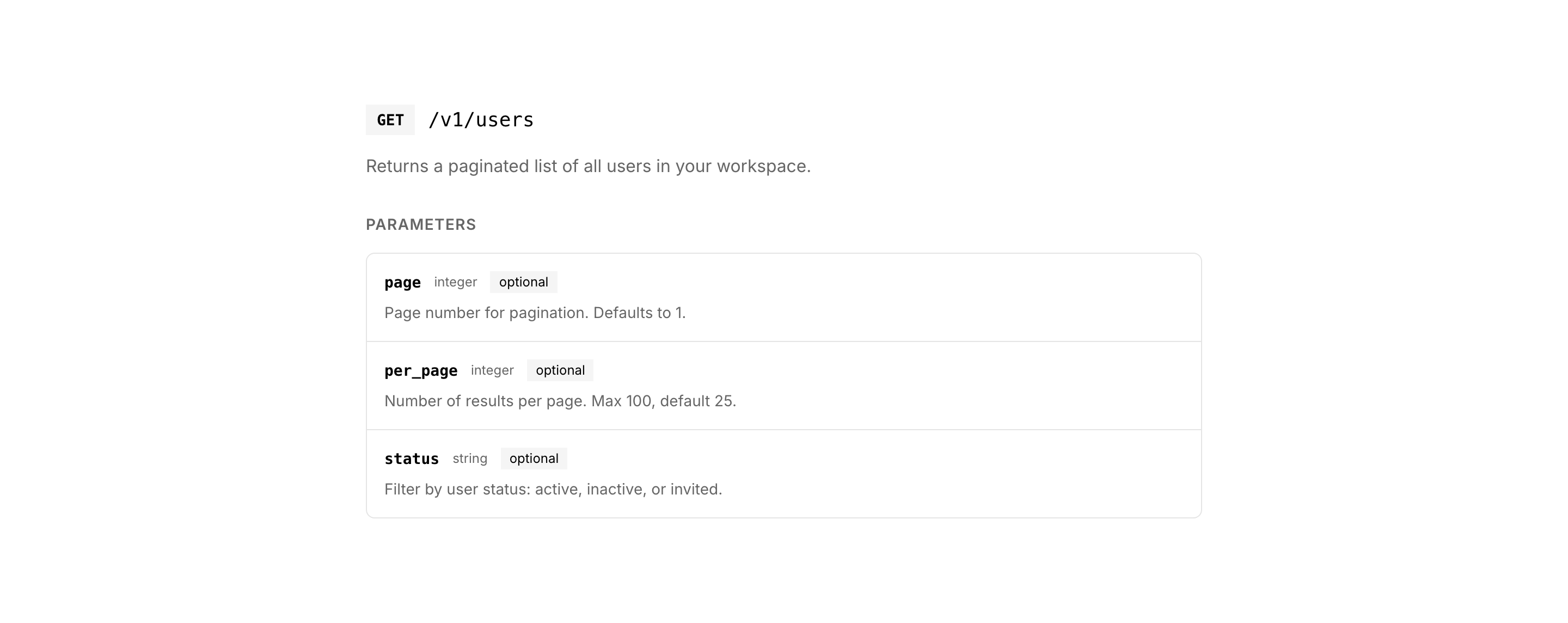Click the endpoint description paragraph
The image size is (1568, 623).
click(x=587, y=166)
